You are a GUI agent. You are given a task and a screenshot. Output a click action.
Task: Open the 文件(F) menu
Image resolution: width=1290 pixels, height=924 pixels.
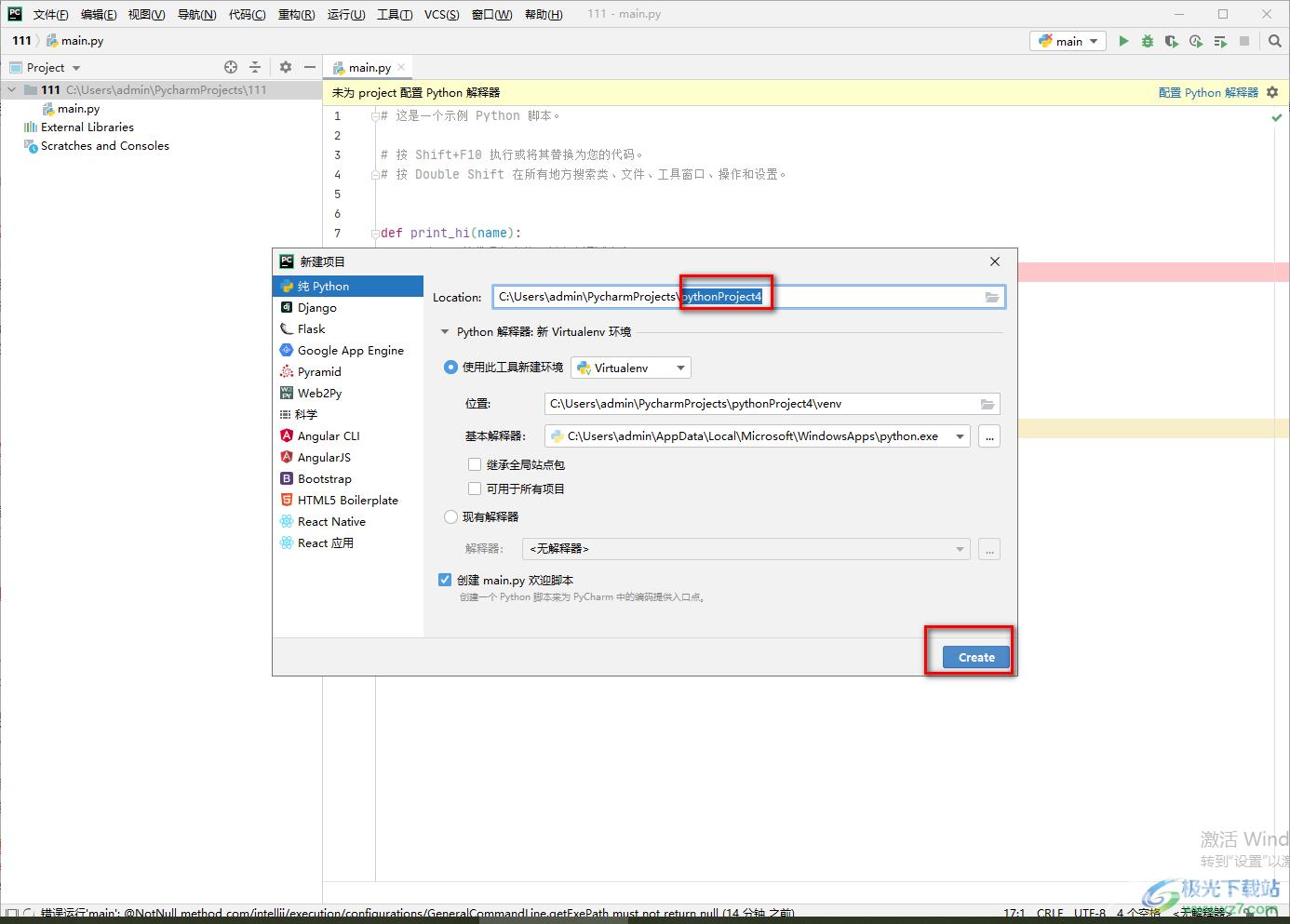(x=50, y=14)
